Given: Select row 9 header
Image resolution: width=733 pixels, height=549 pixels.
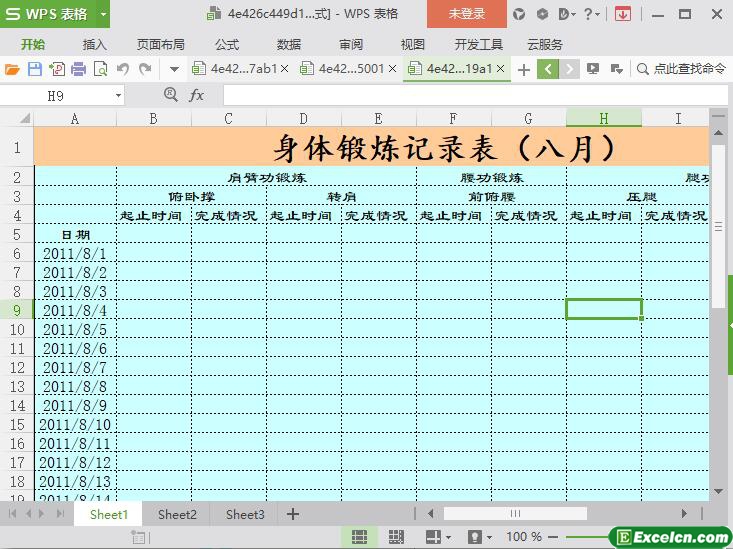Looking at the screenshot, I should 17,310.
